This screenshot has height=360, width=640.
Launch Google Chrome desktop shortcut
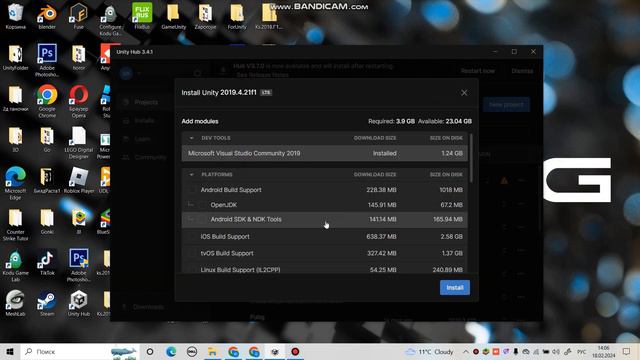click(47, 101)
